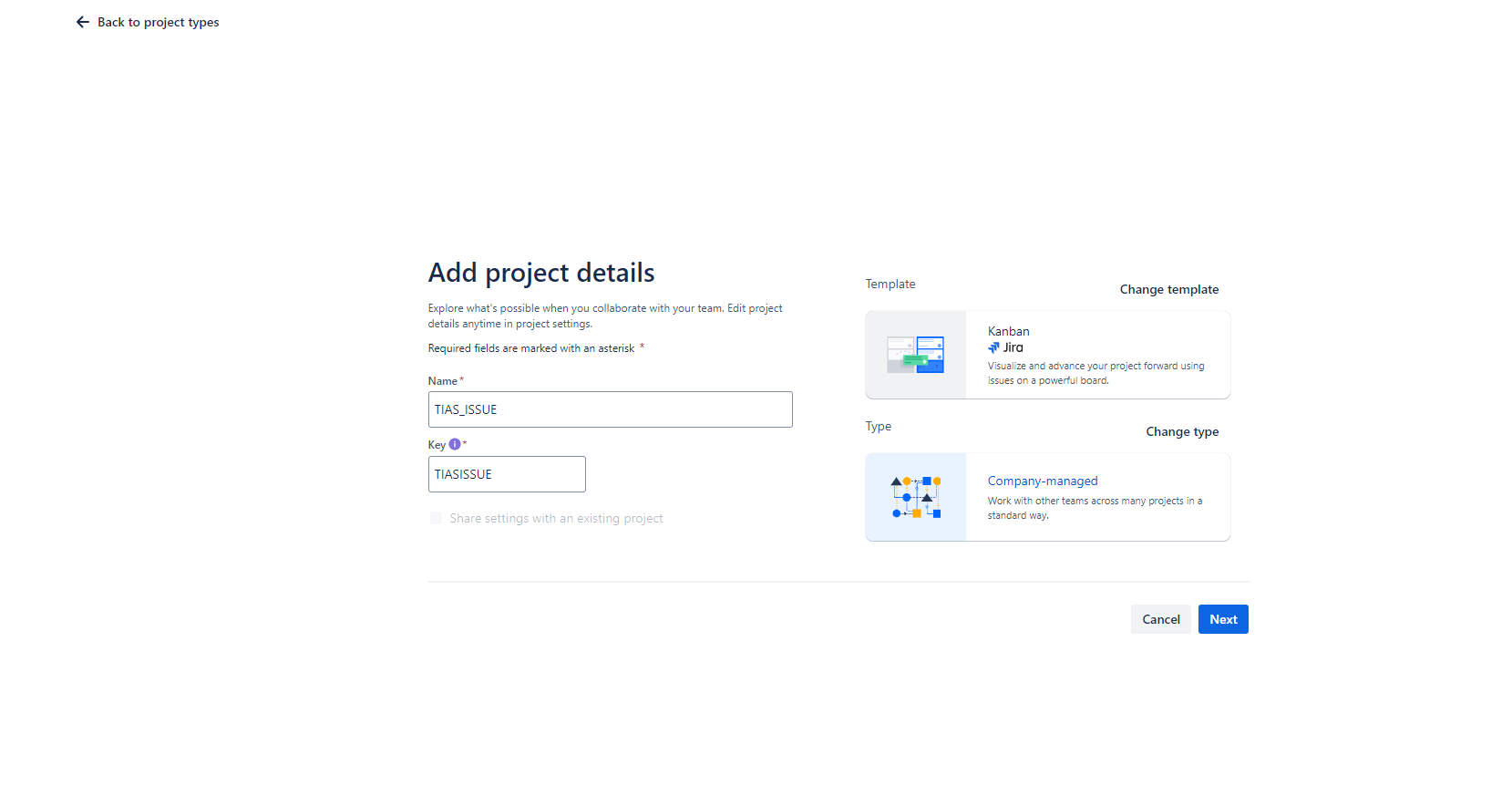Viewport: 1512px width, 797px height.
Task: Click the 'Explore what's possible' paragraph
Action: click(605, 316)
